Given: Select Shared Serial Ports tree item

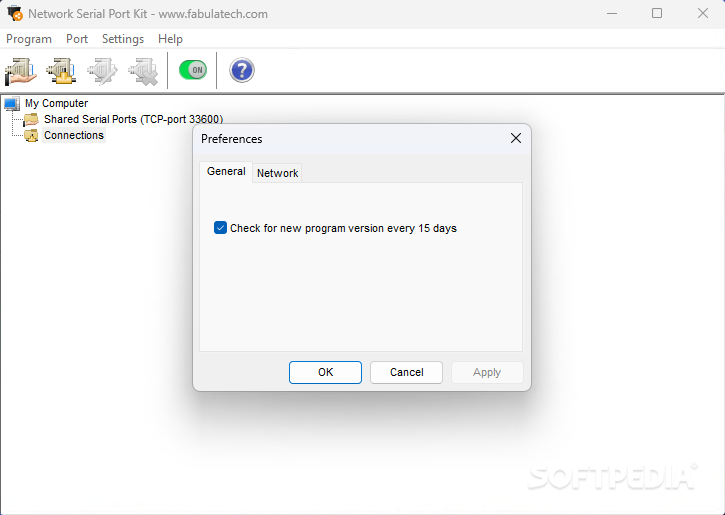Looking at the screenshot, I should point(133,119).
